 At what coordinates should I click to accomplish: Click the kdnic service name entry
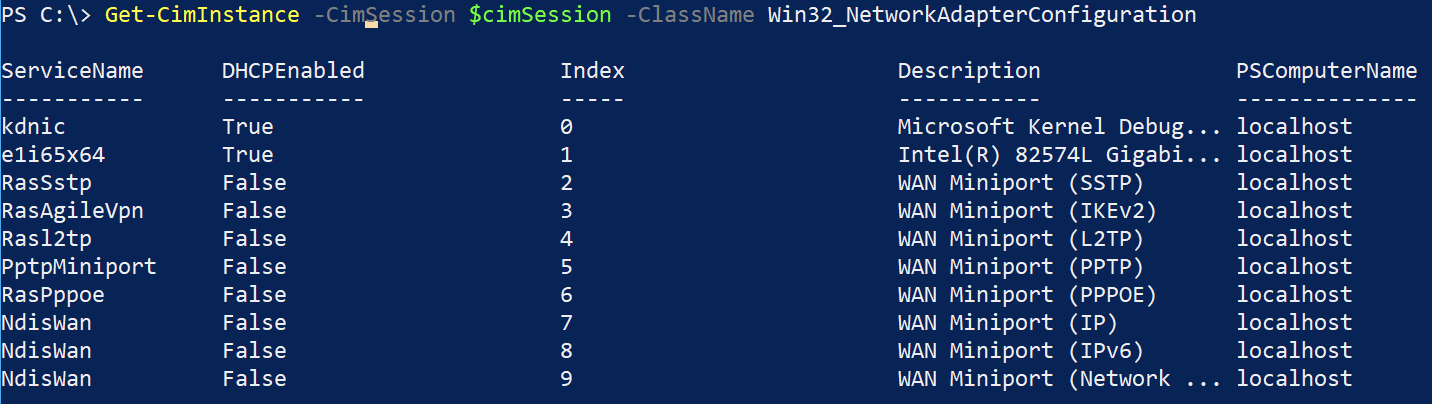pyautogui.click(x=34, y=127)
